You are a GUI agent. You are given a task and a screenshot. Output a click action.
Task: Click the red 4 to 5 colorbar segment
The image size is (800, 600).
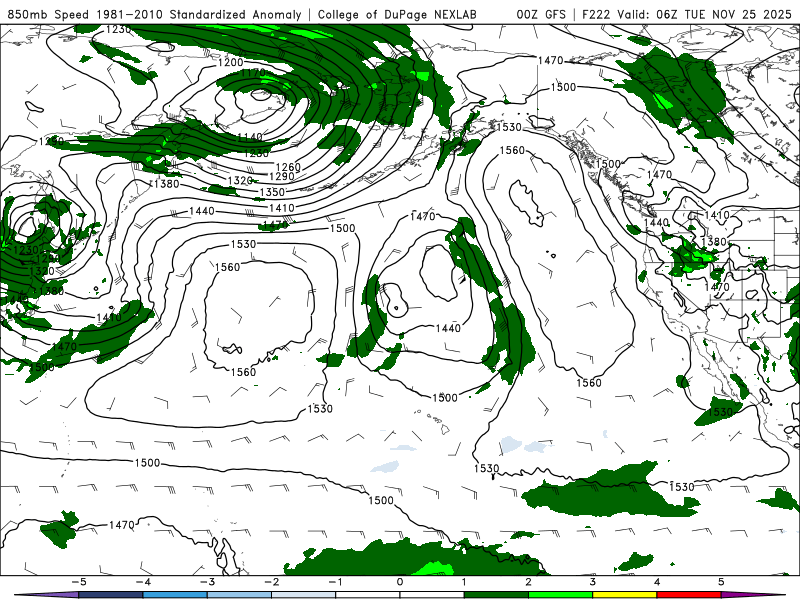[x=688, y=595]
